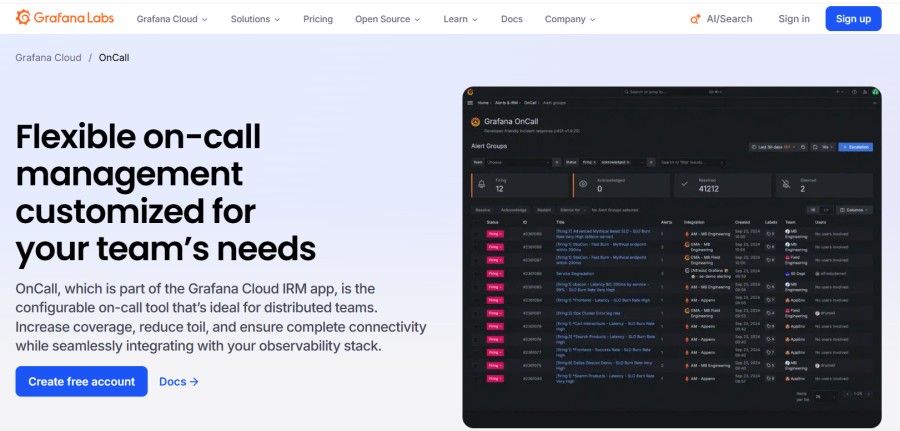Click the bell icon on Firing card
Screen dimensions: 900x431
[482, 184]
